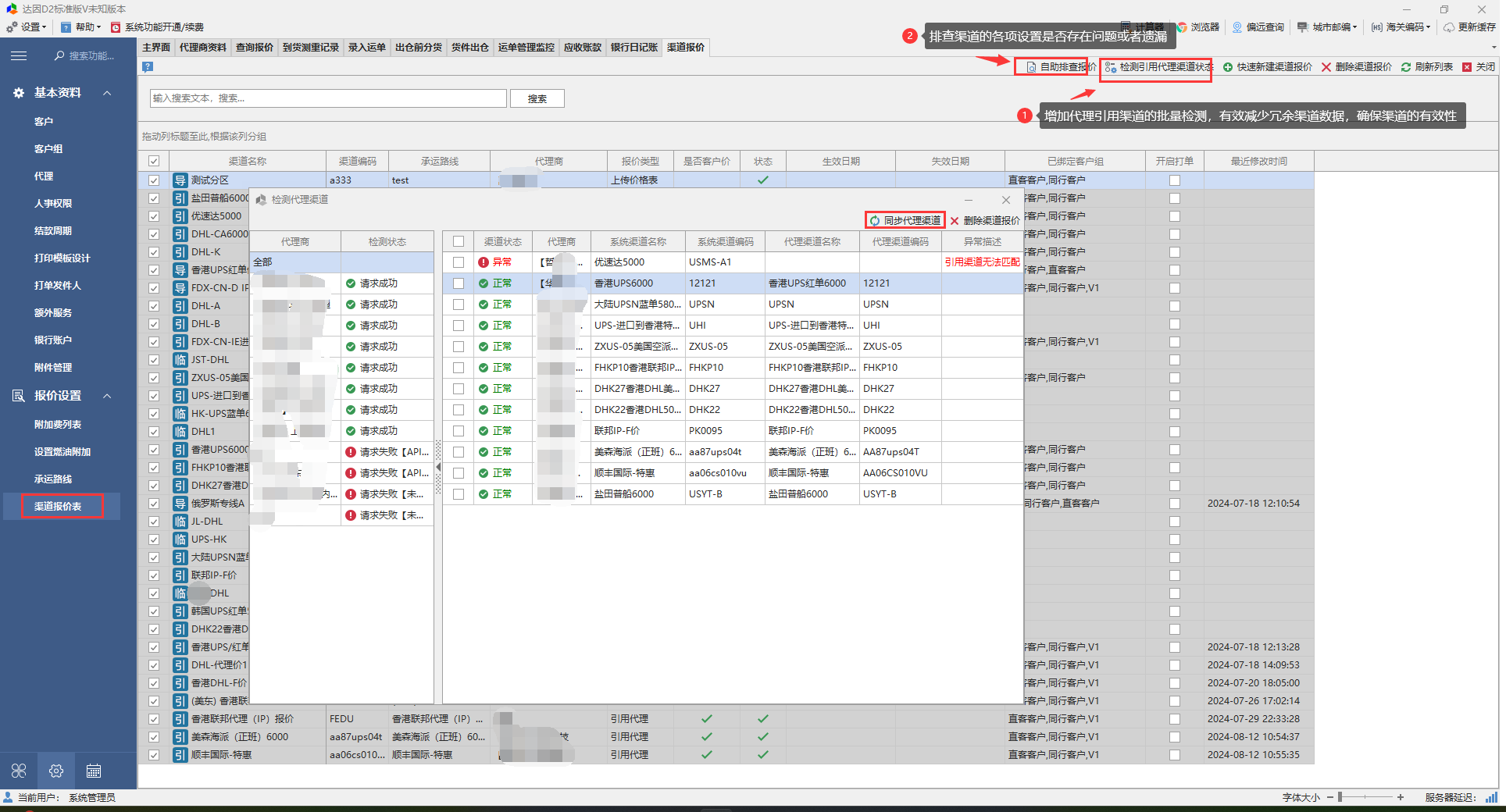Image resolution: width=1506 pixels, height=812 pixels.
Task: Switch to the 运单管理监控 tab
Action: click(x=526, y=48)
